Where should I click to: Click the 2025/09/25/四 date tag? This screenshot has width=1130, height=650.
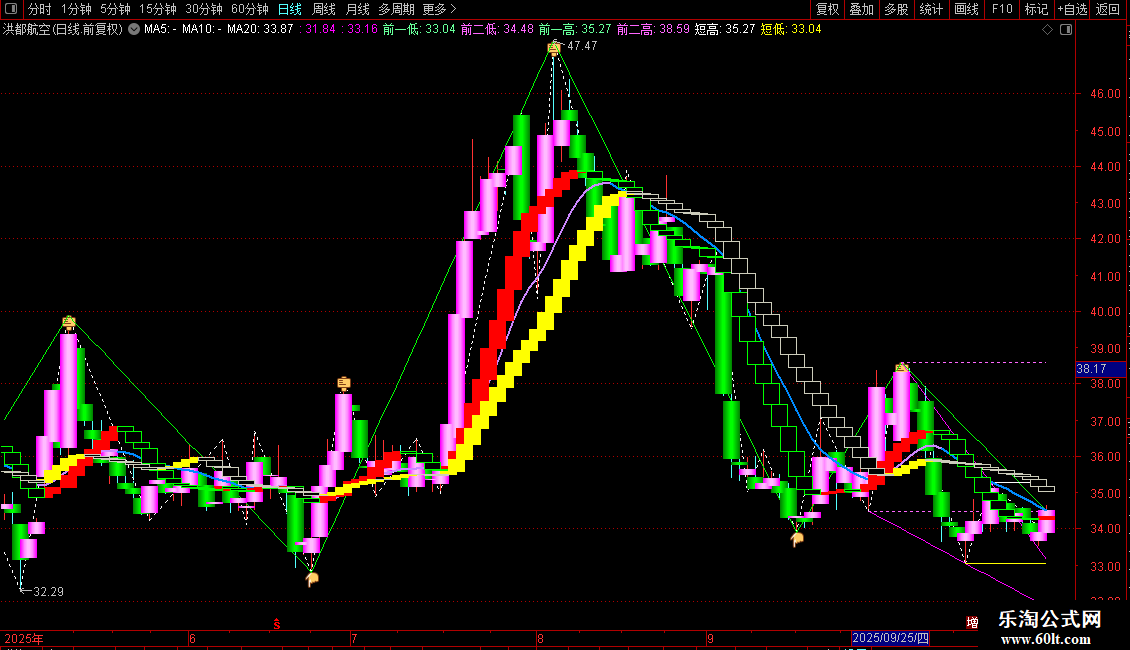891,638
